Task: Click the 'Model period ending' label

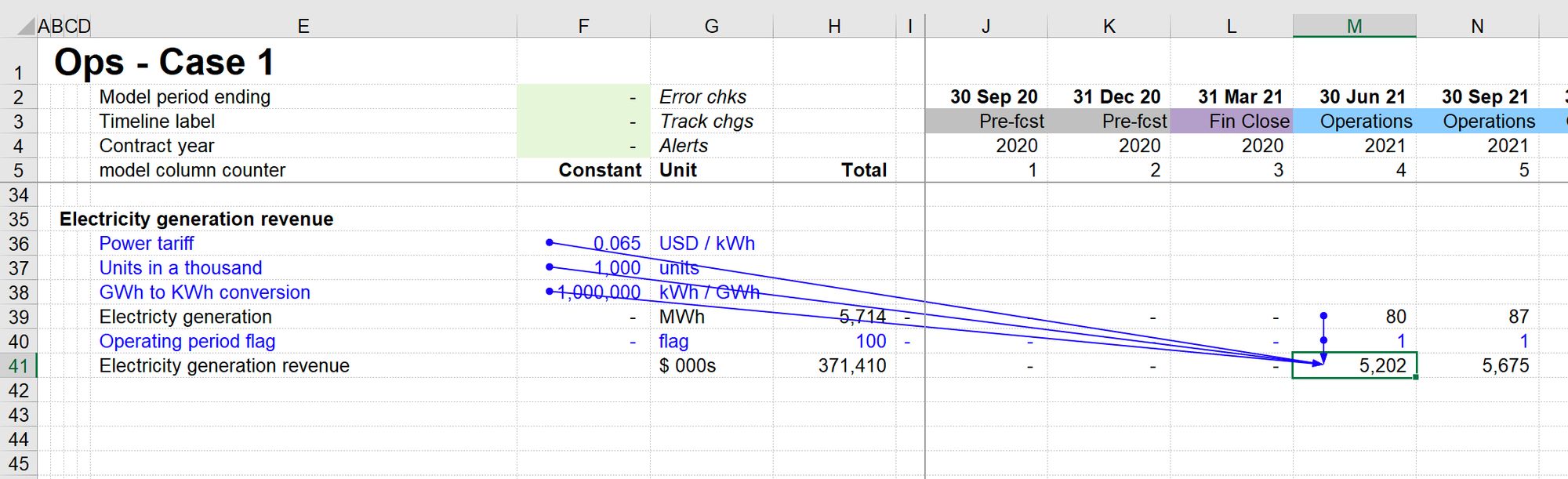Action: tap(184, 97)
